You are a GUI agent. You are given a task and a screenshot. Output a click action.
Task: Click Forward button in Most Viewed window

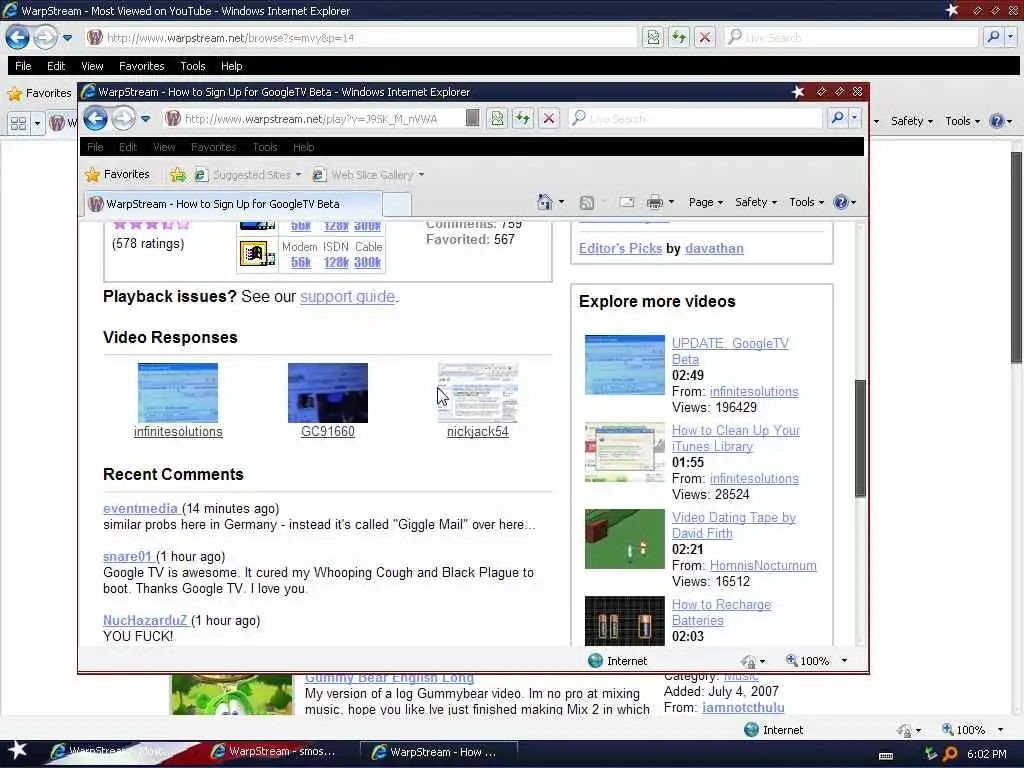[x=44, y=37]
